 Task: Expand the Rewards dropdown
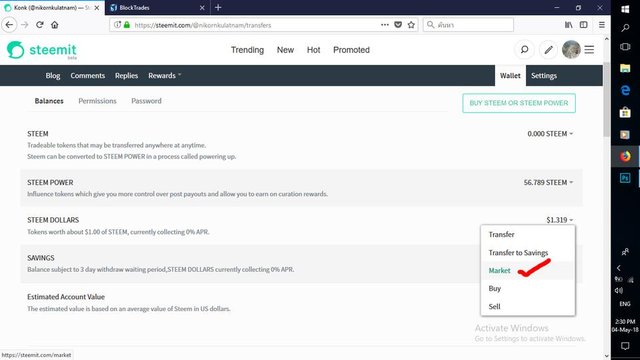click(164, 76)
